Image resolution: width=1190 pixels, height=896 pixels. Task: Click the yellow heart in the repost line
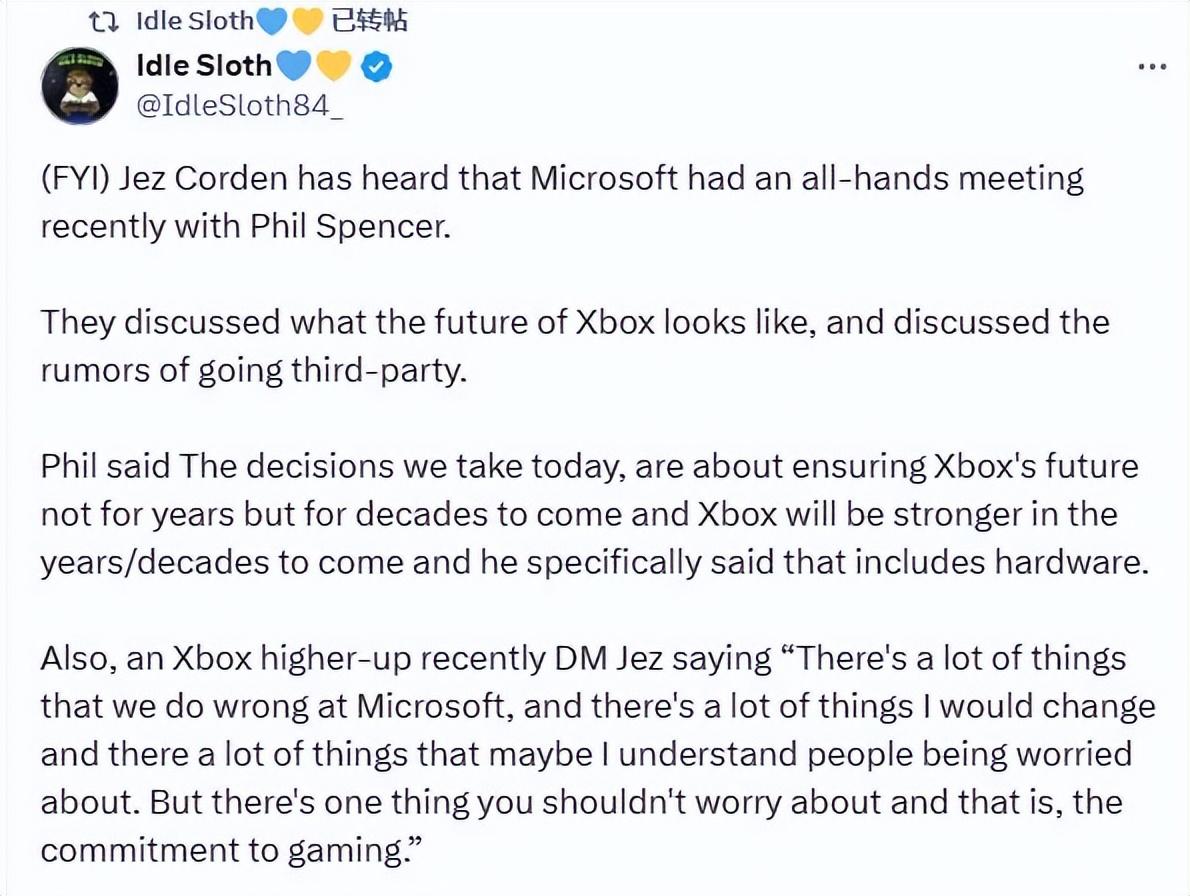307,22
